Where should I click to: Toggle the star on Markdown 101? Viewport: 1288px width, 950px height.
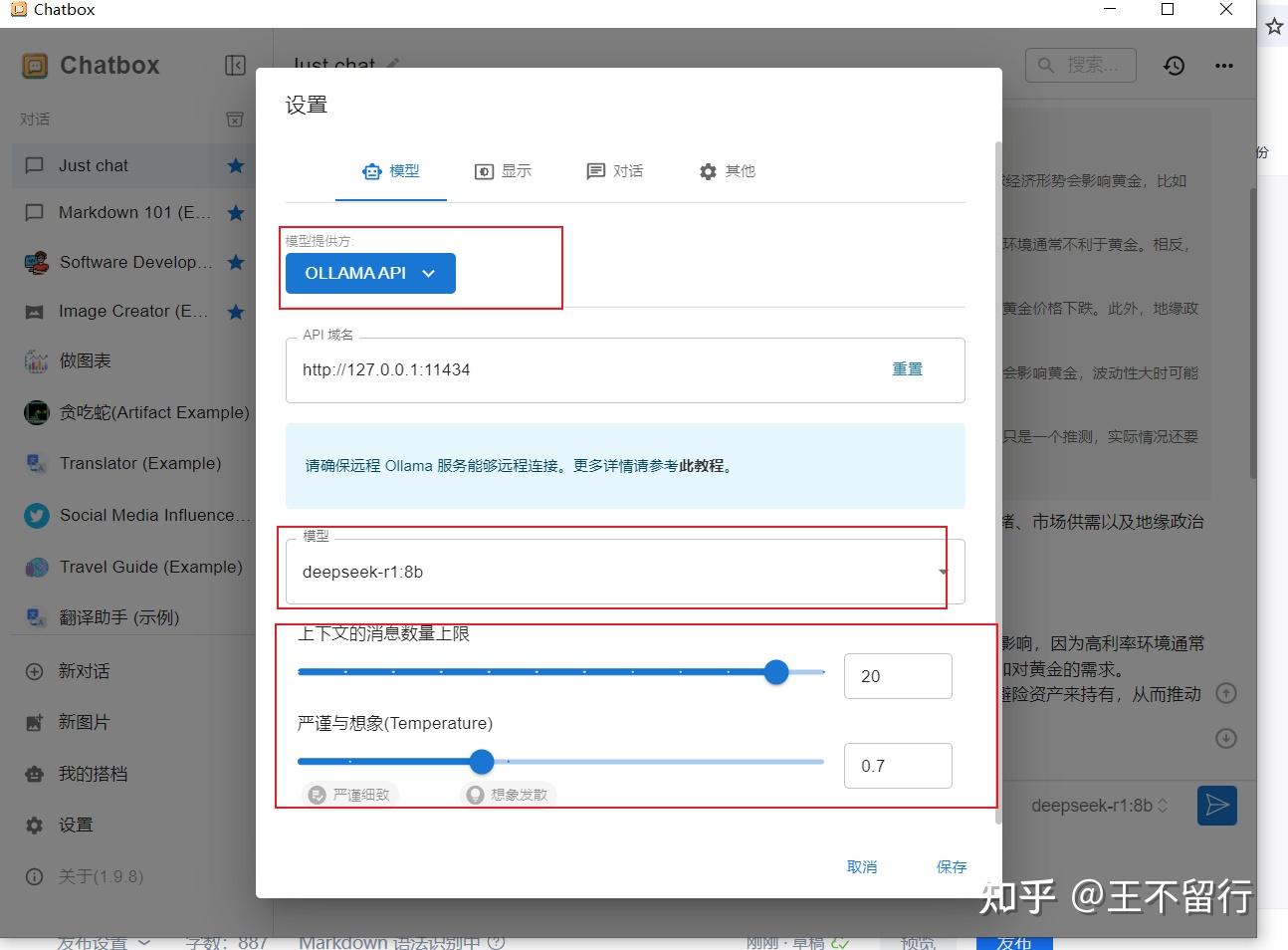(236, 212)
